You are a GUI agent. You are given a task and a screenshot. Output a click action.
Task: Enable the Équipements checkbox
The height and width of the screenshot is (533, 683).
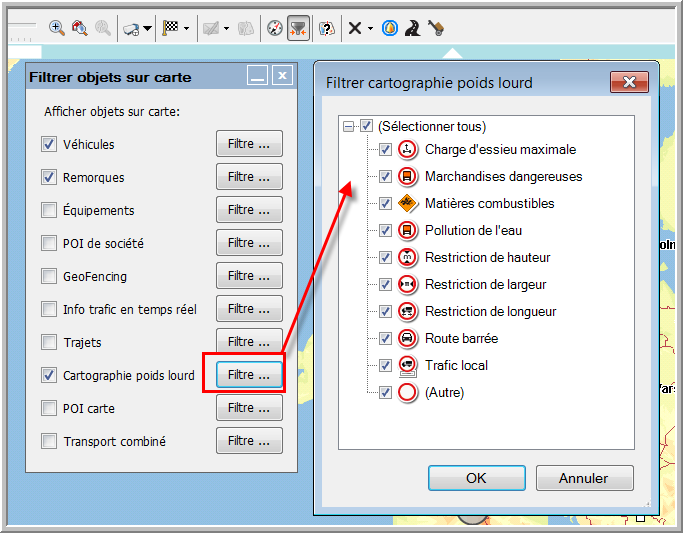(x=49, y=210)
